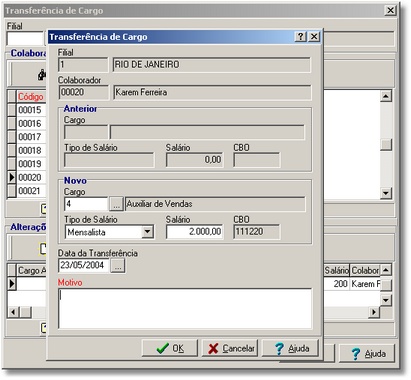Click the question mark help title button

[x=300, y=37]
